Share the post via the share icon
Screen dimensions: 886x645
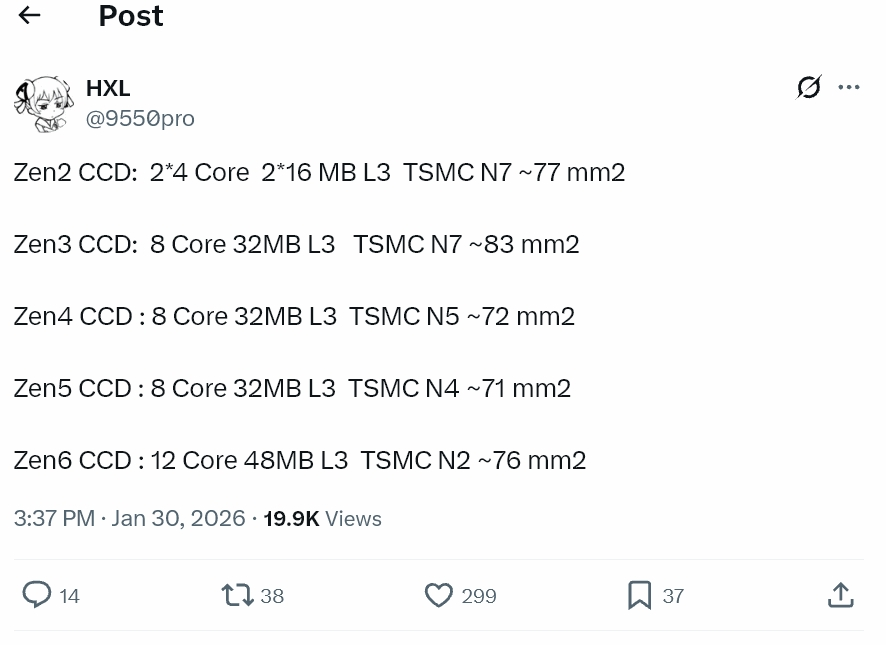click(841, 595)
